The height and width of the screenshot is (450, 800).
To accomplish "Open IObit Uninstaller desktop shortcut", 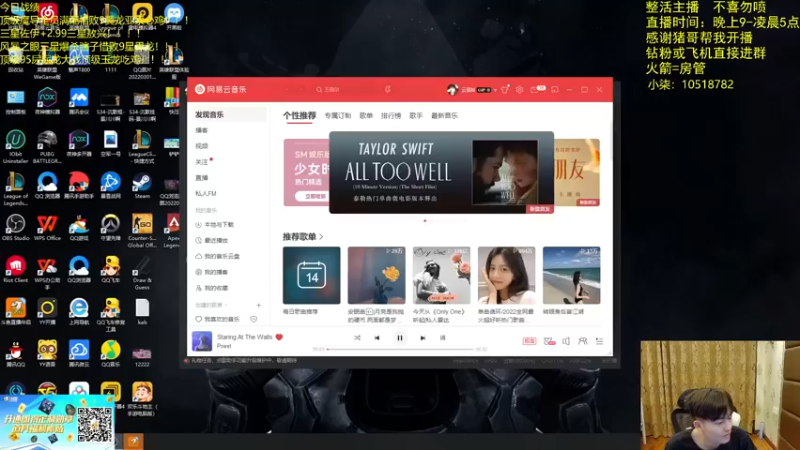I will pyautogui.click(x=15, y=147).
